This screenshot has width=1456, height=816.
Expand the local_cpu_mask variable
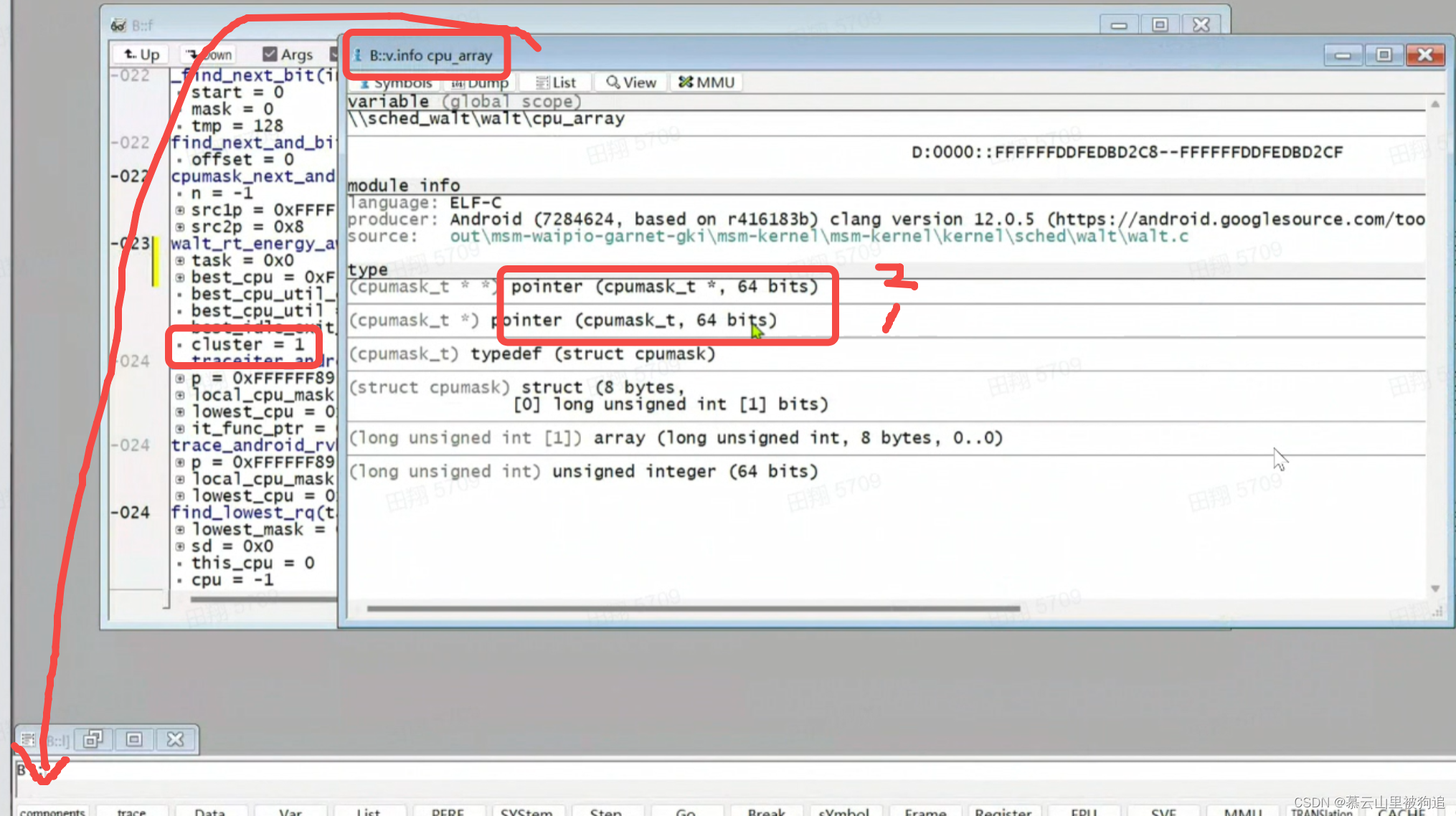pyautogui.click(x=181, y=395)
